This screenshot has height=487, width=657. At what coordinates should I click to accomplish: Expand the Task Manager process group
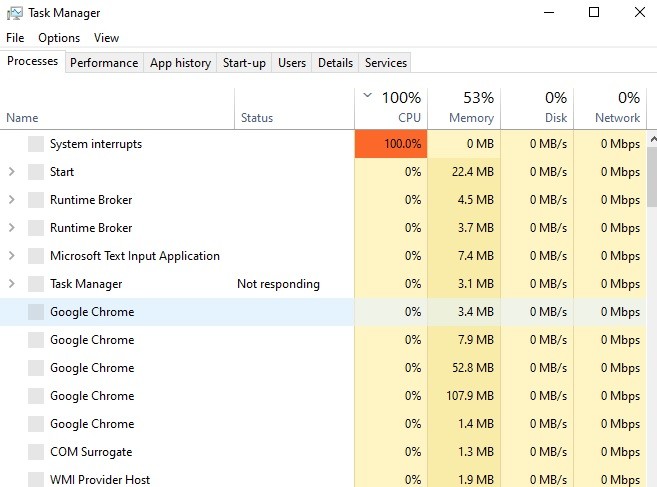[11, 284]
